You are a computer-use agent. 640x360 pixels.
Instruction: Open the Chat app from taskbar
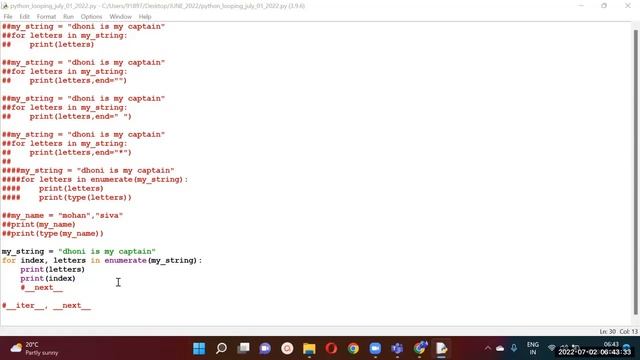click(265, 349)
